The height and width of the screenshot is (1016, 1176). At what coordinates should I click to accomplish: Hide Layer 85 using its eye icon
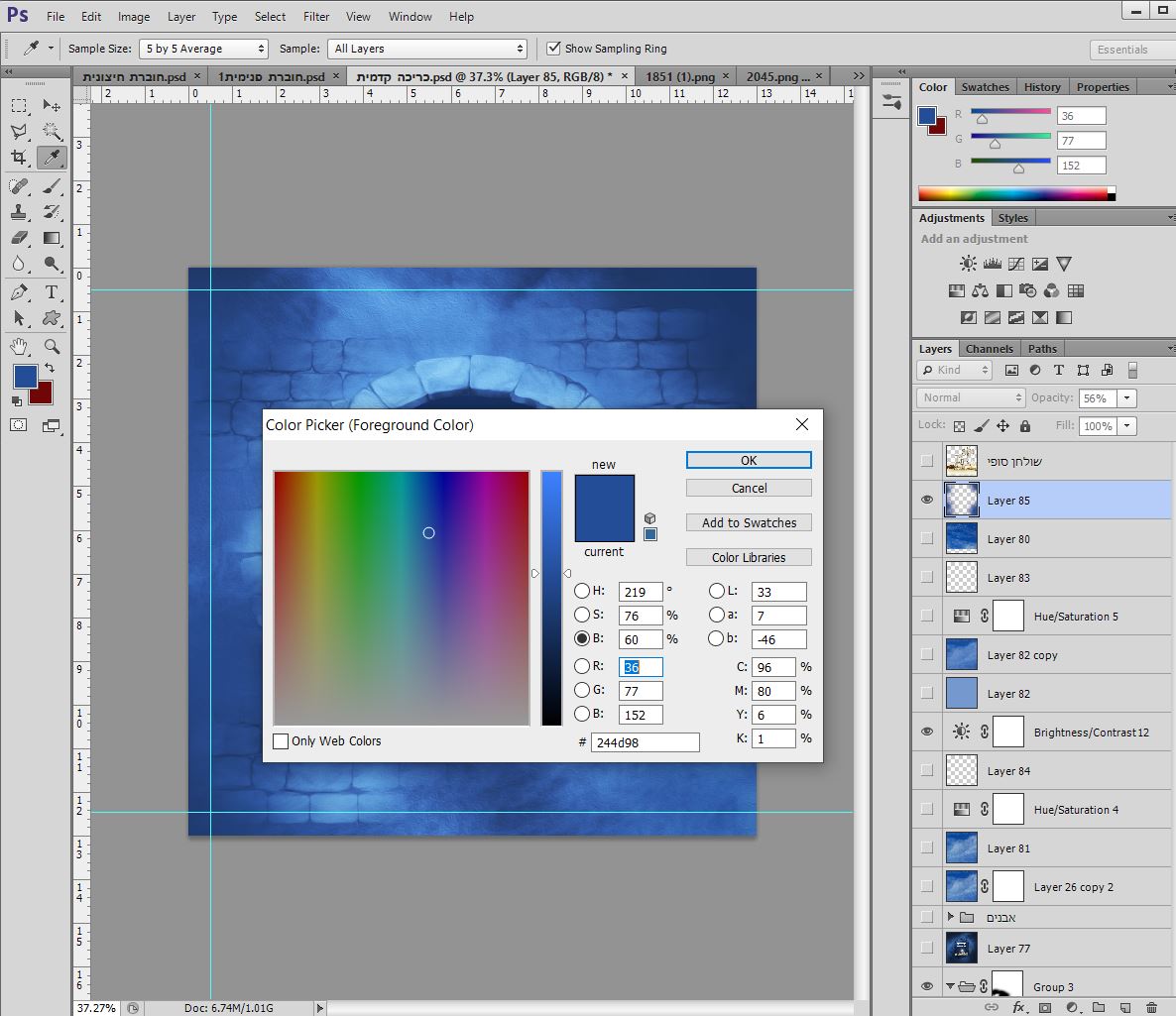point(927,501)
